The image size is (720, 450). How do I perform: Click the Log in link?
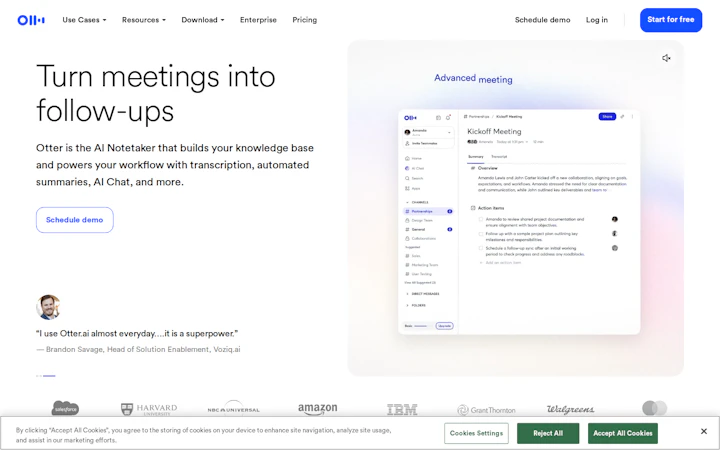597,20
